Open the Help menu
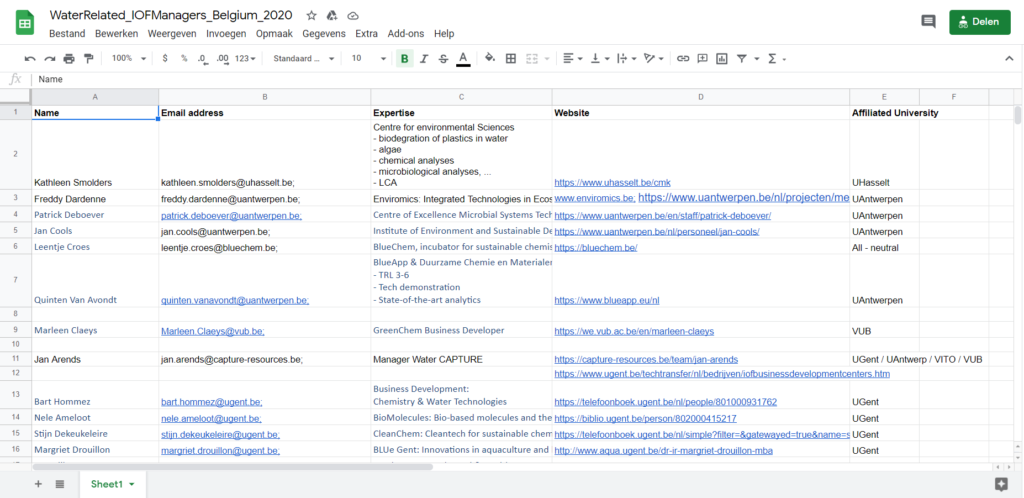The width and height of the screenshot is (1024, 498). 444,34
